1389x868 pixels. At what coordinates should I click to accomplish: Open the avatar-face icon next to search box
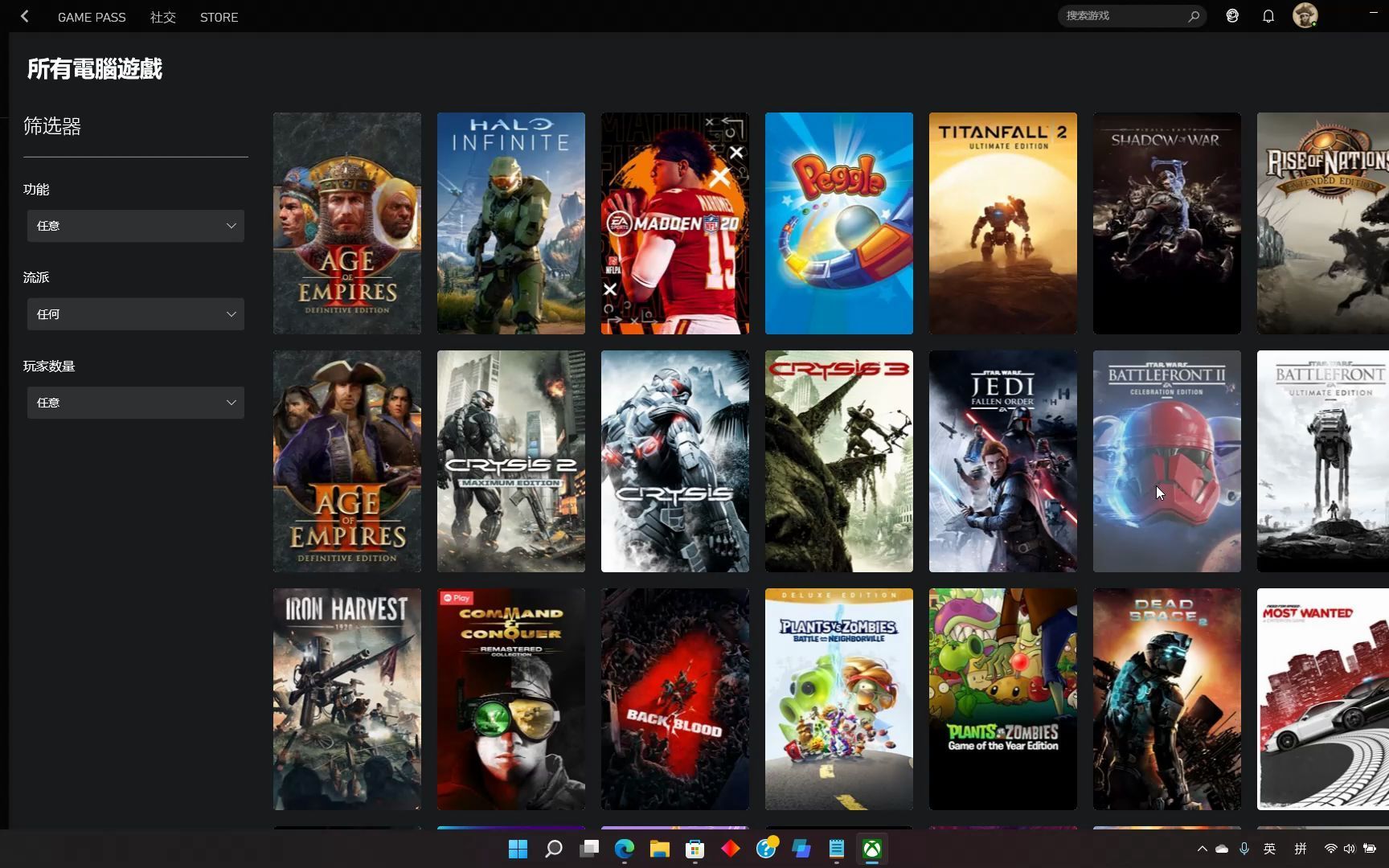tap(1232, 16)
